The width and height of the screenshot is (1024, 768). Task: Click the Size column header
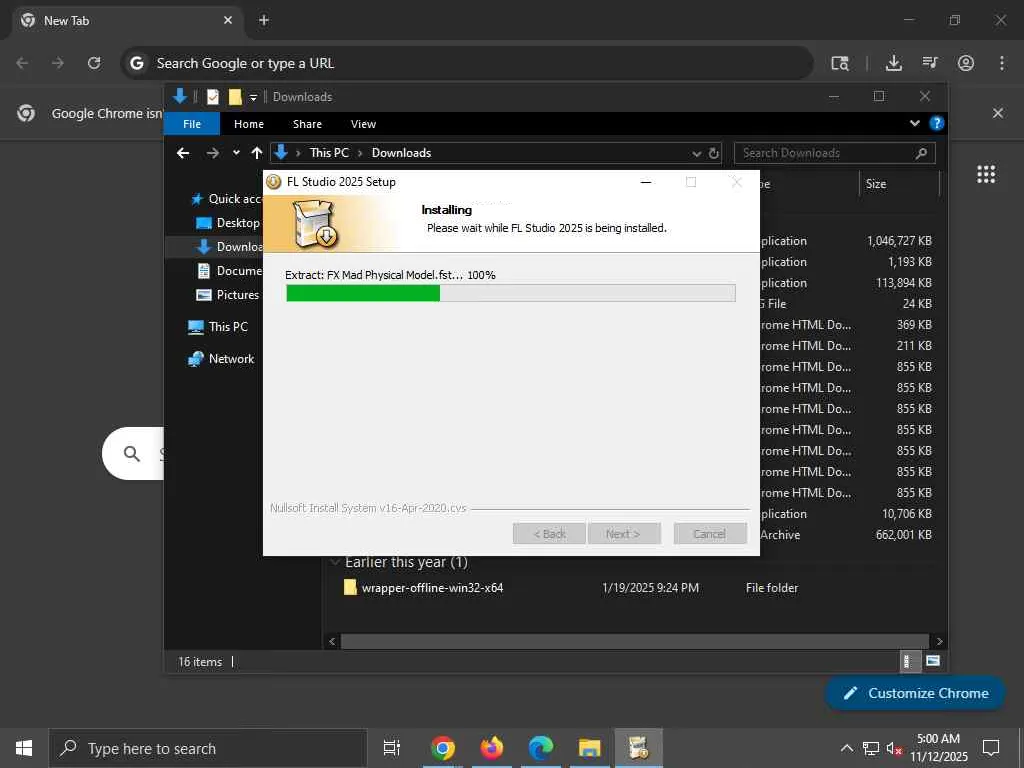(899, 184)
